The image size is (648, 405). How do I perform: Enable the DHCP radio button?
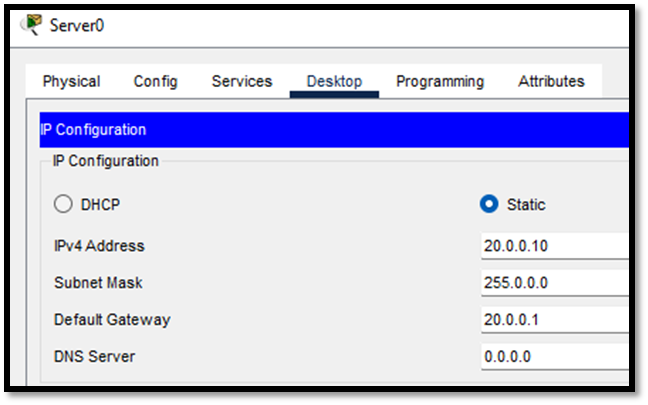(63, 204)
